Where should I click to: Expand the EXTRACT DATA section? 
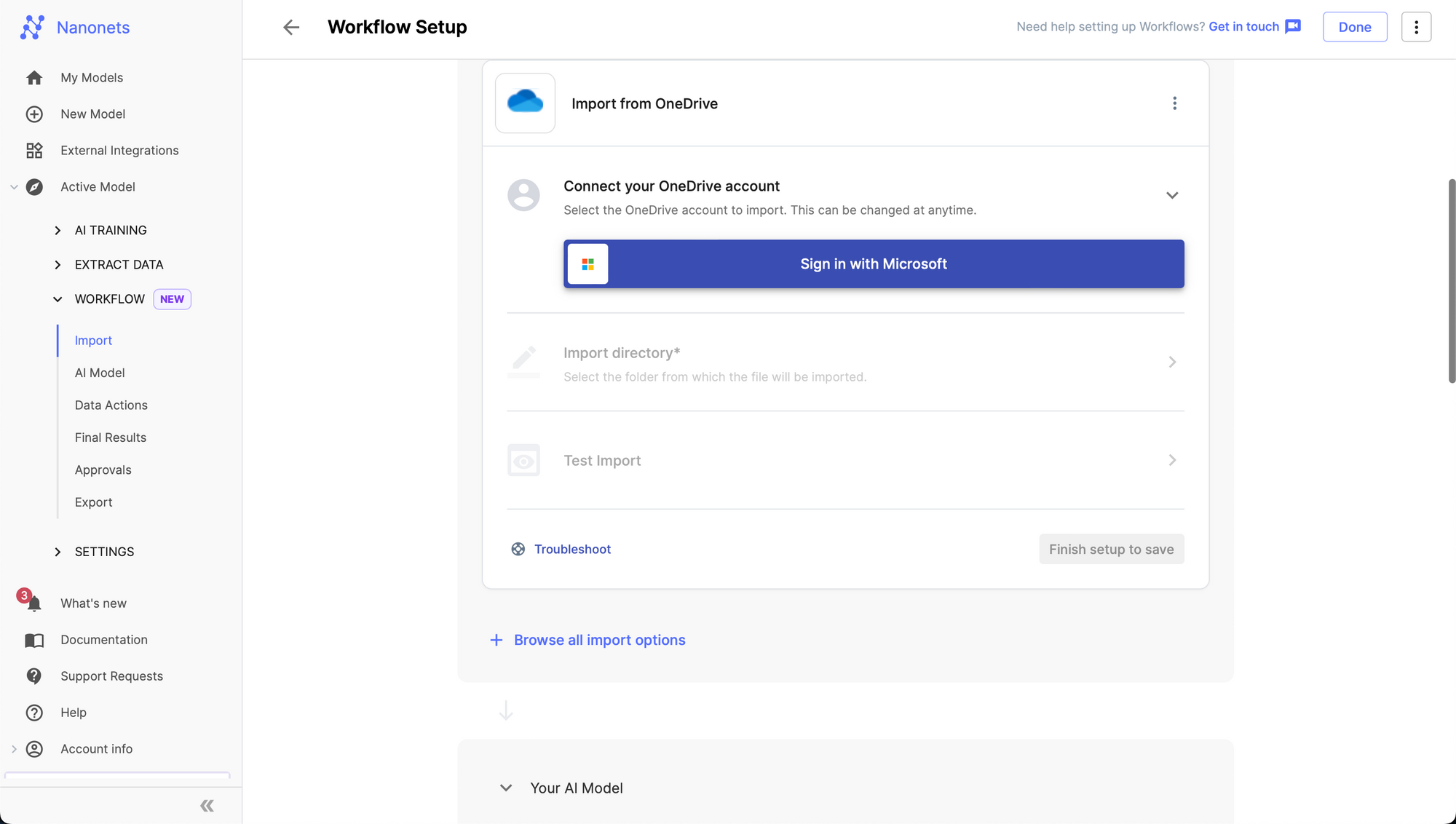click(x=58, y=265)
